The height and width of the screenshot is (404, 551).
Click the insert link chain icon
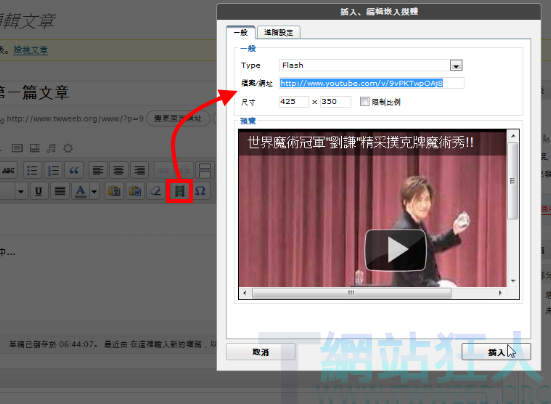(x=163, y=171)
